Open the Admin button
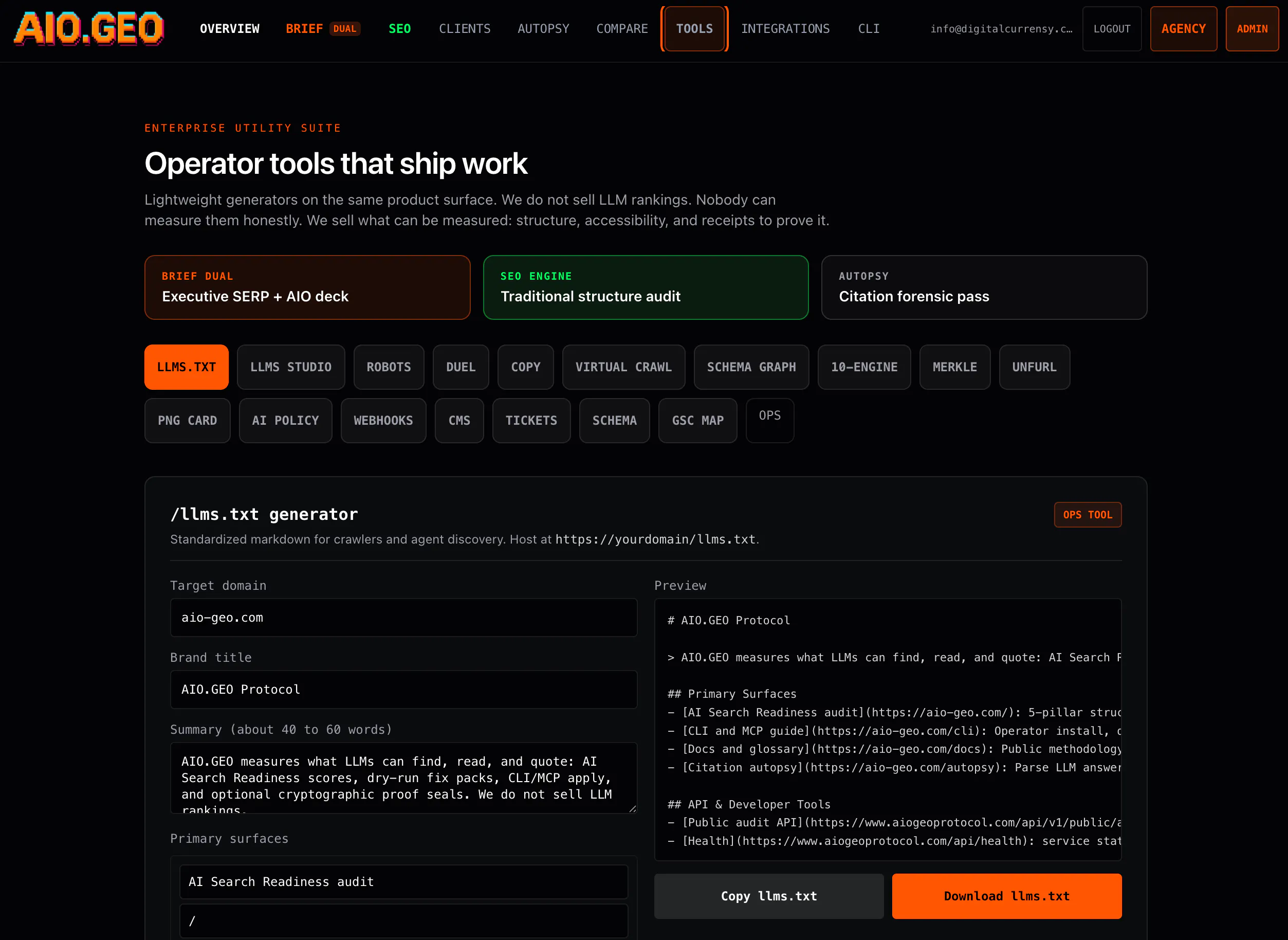Viewport: 1288px width, 940px height. click(x=1252, y=28)
